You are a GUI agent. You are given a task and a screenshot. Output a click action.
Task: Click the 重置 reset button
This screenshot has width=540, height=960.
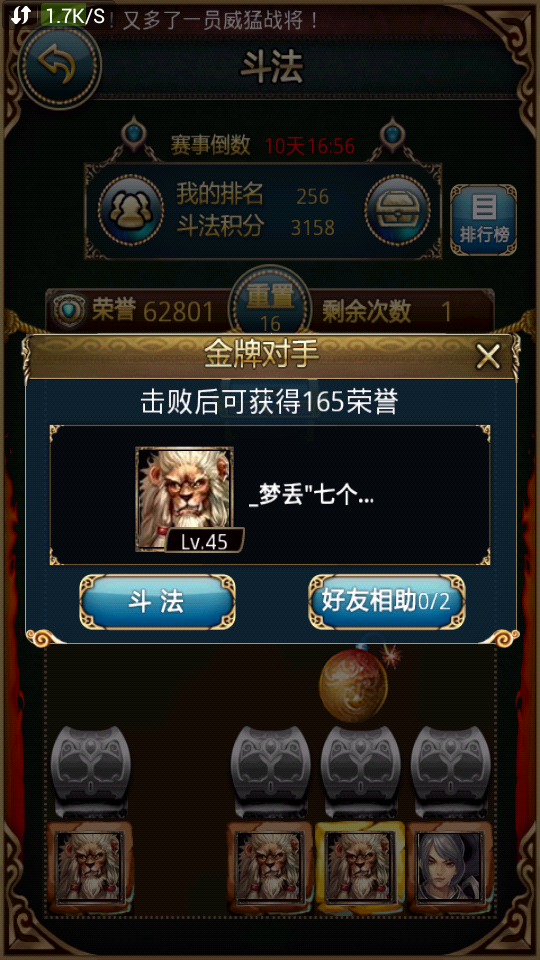(270, 304)
